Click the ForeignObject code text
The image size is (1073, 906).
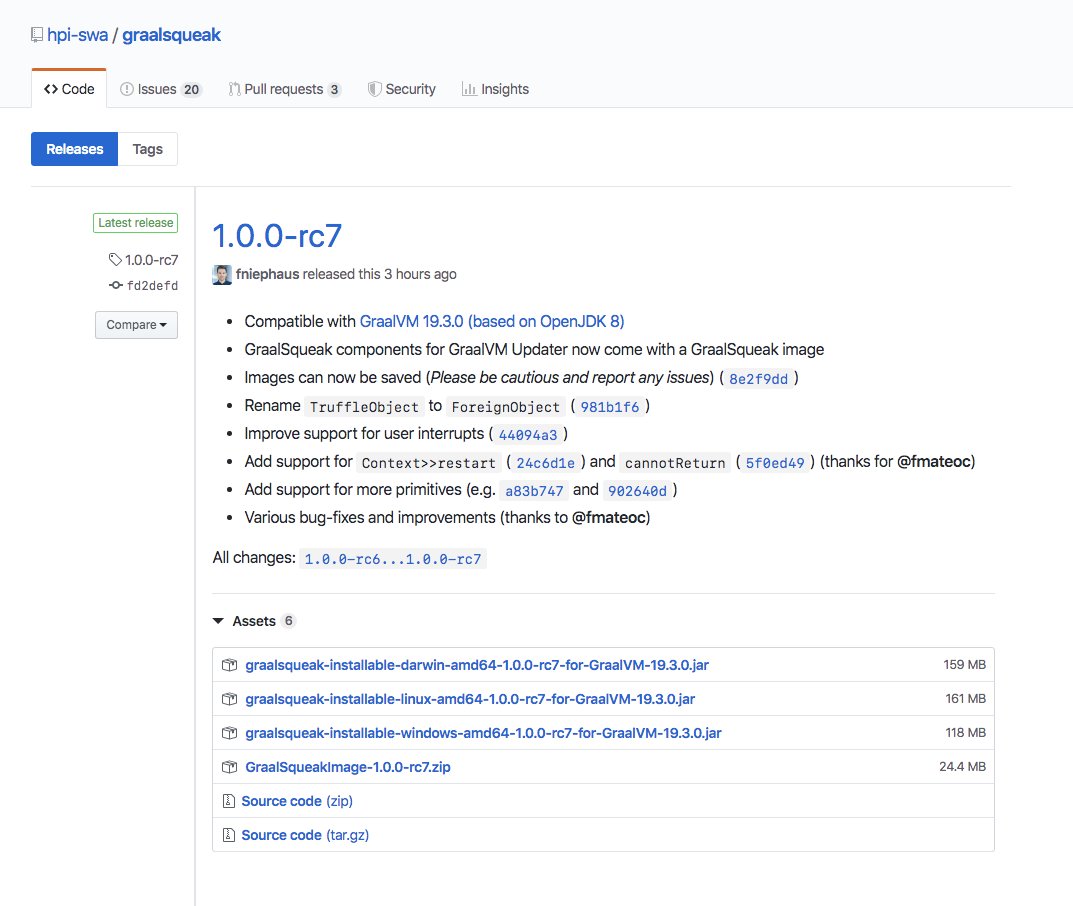pyautogui.click(x=506, y=407)
